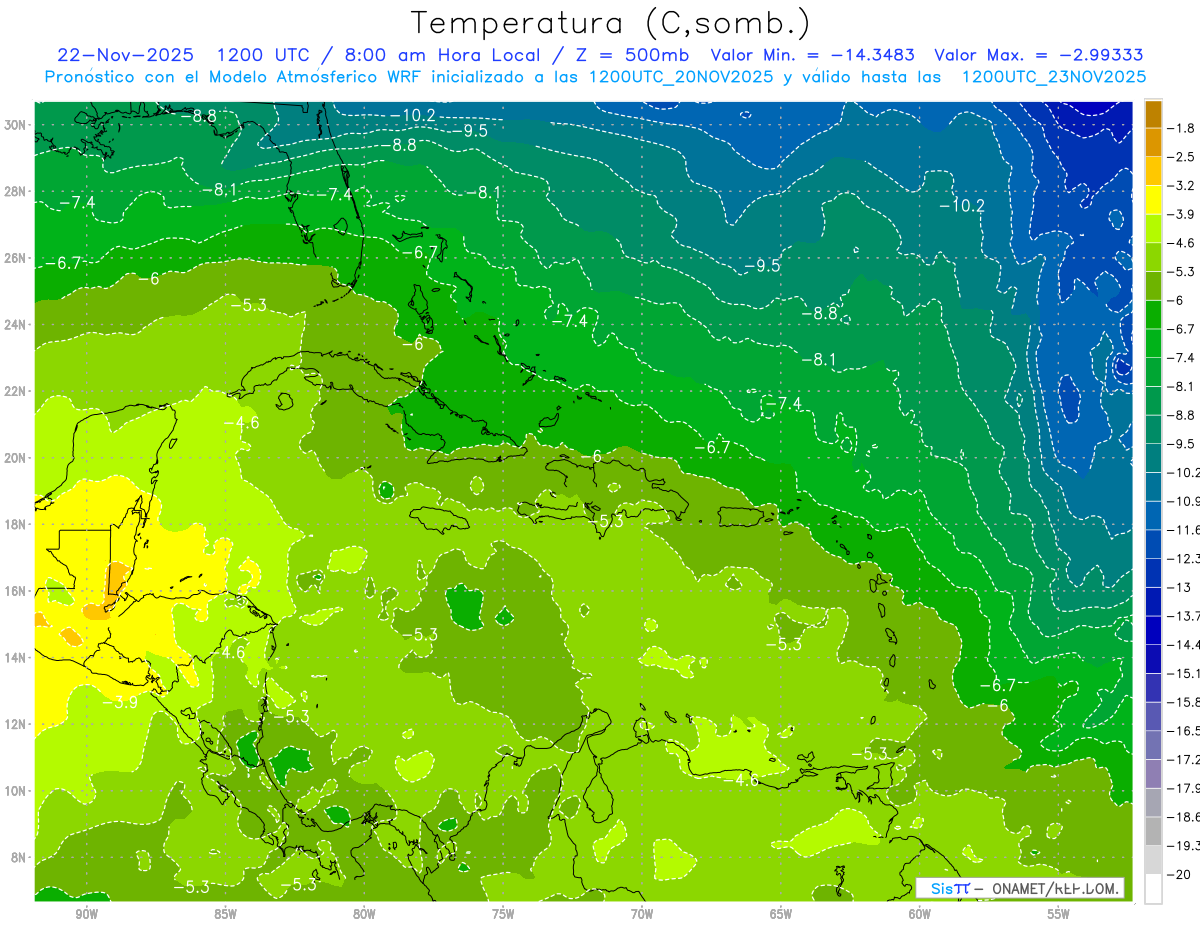Click the 90W longitude axis label

[x=86, y=914]
